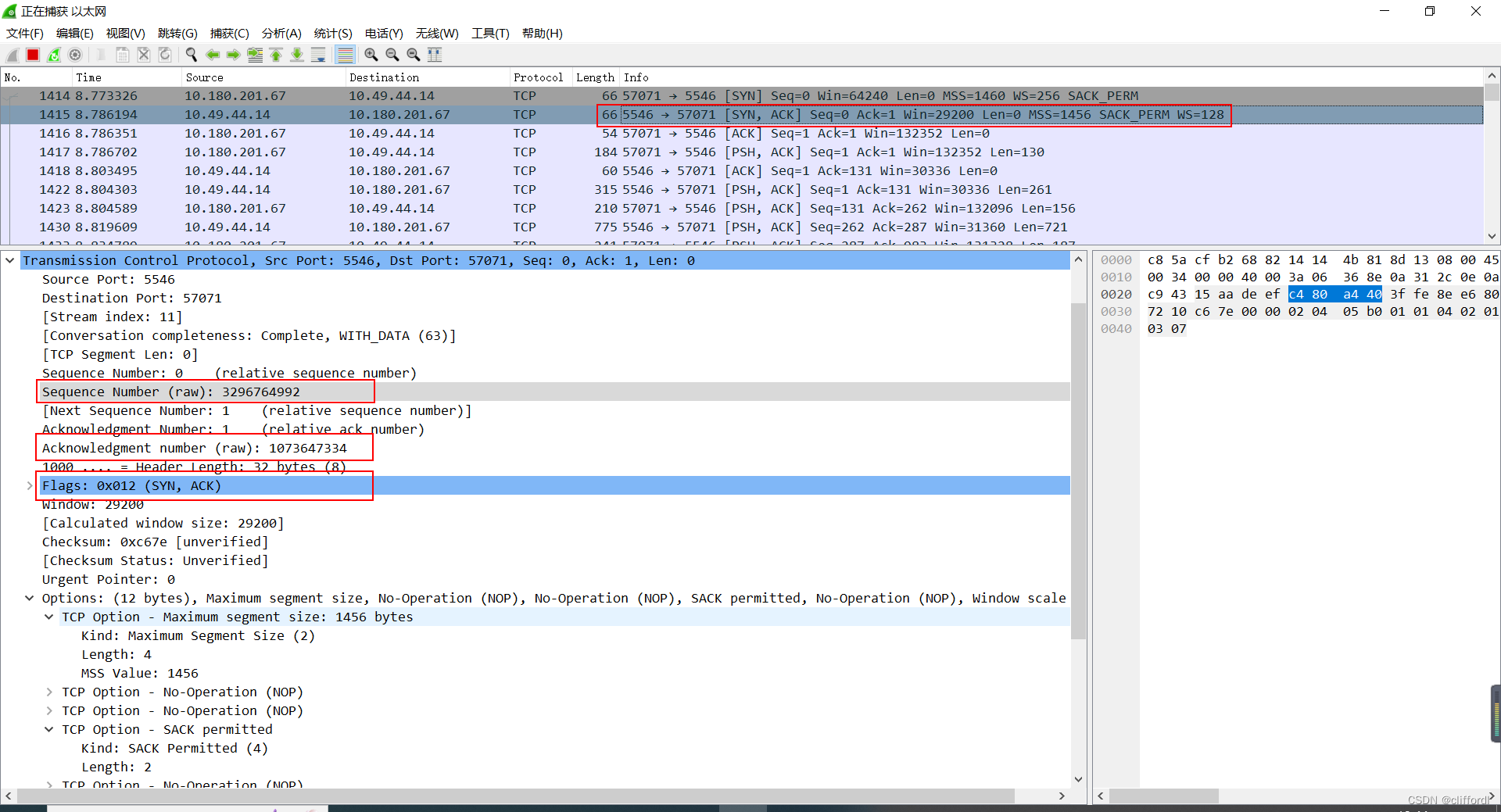Open the 捕获(C) menu
This screenshot has width=1501, height=812.
point(229,34)
